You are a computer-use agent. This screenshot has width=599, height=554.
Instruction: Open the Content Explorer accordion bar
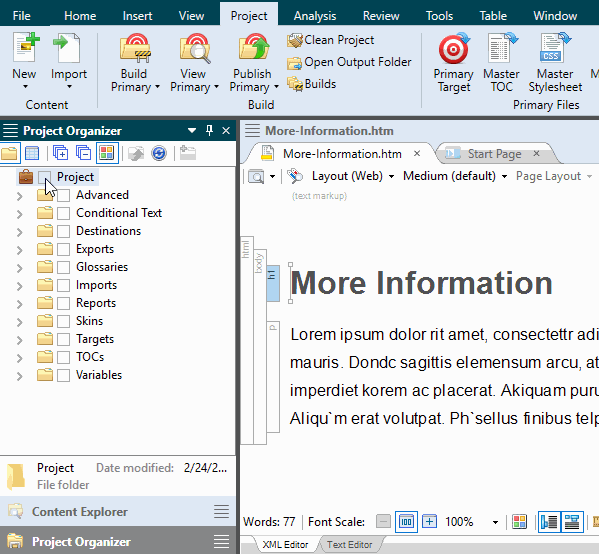pyautogui.click(x=118, y=511)
